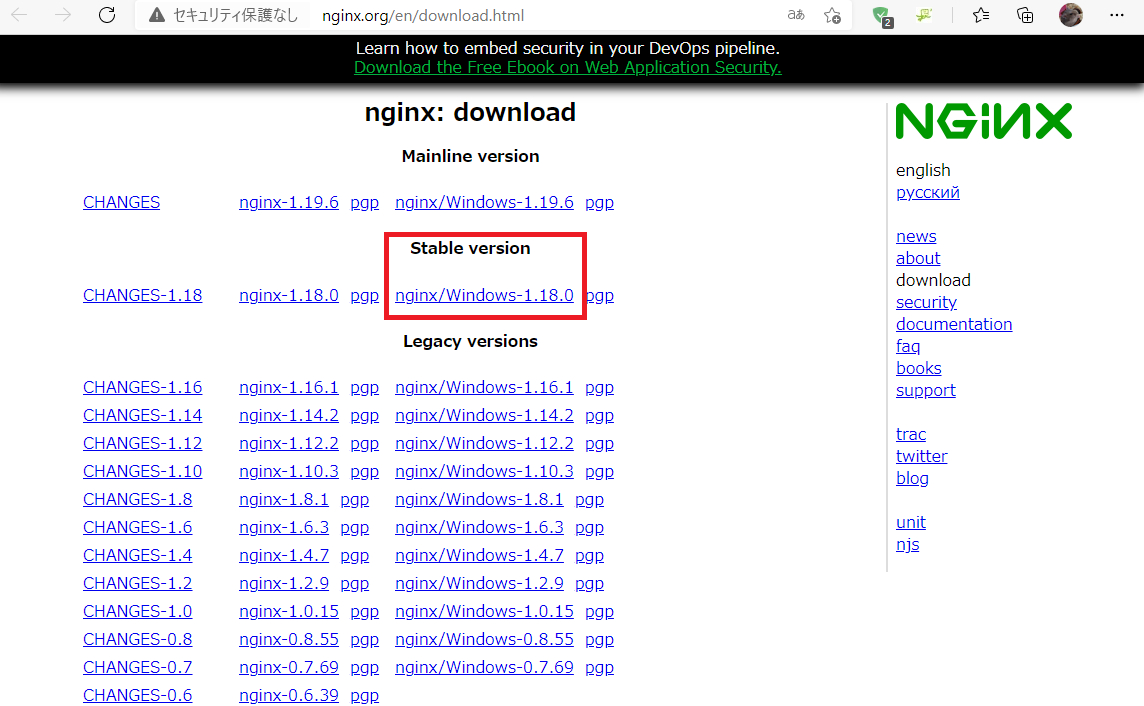1144x706 pixels.
Task: Open the njs link in sidebar
Action: pyautogui.click(x=907, y=545)
